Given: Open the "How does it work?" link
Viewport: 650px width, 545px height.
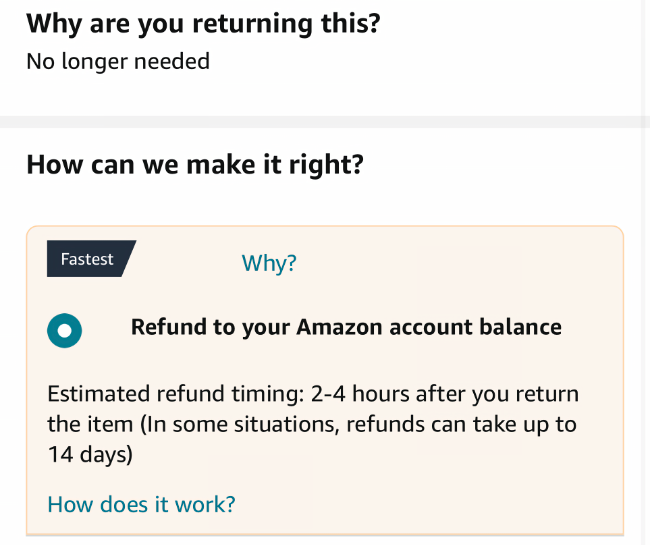Looking at the screenshot, I should pyautogui.click(x=141, y=503).
